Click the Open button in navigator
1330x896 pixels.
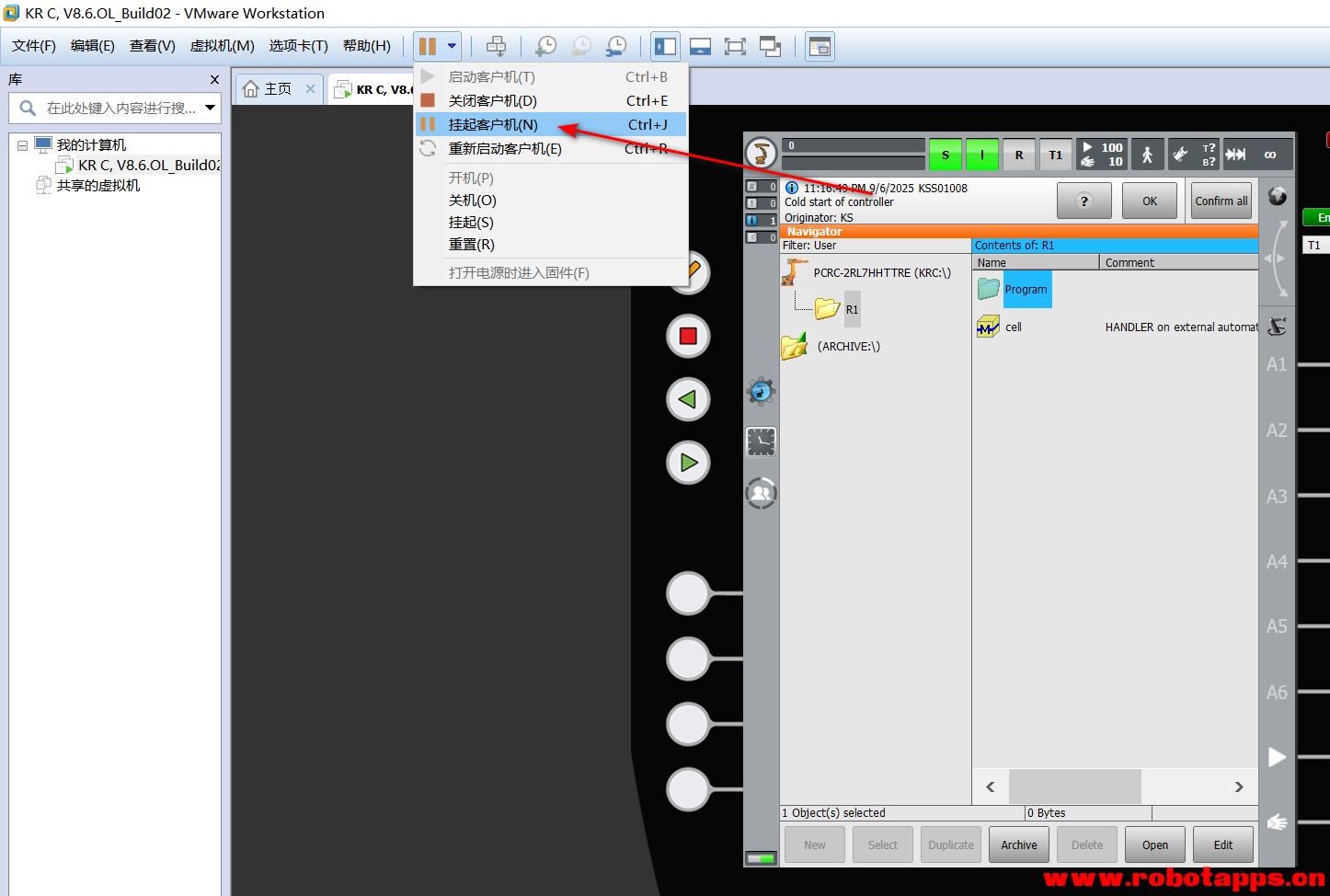(x=1155, y=844)
